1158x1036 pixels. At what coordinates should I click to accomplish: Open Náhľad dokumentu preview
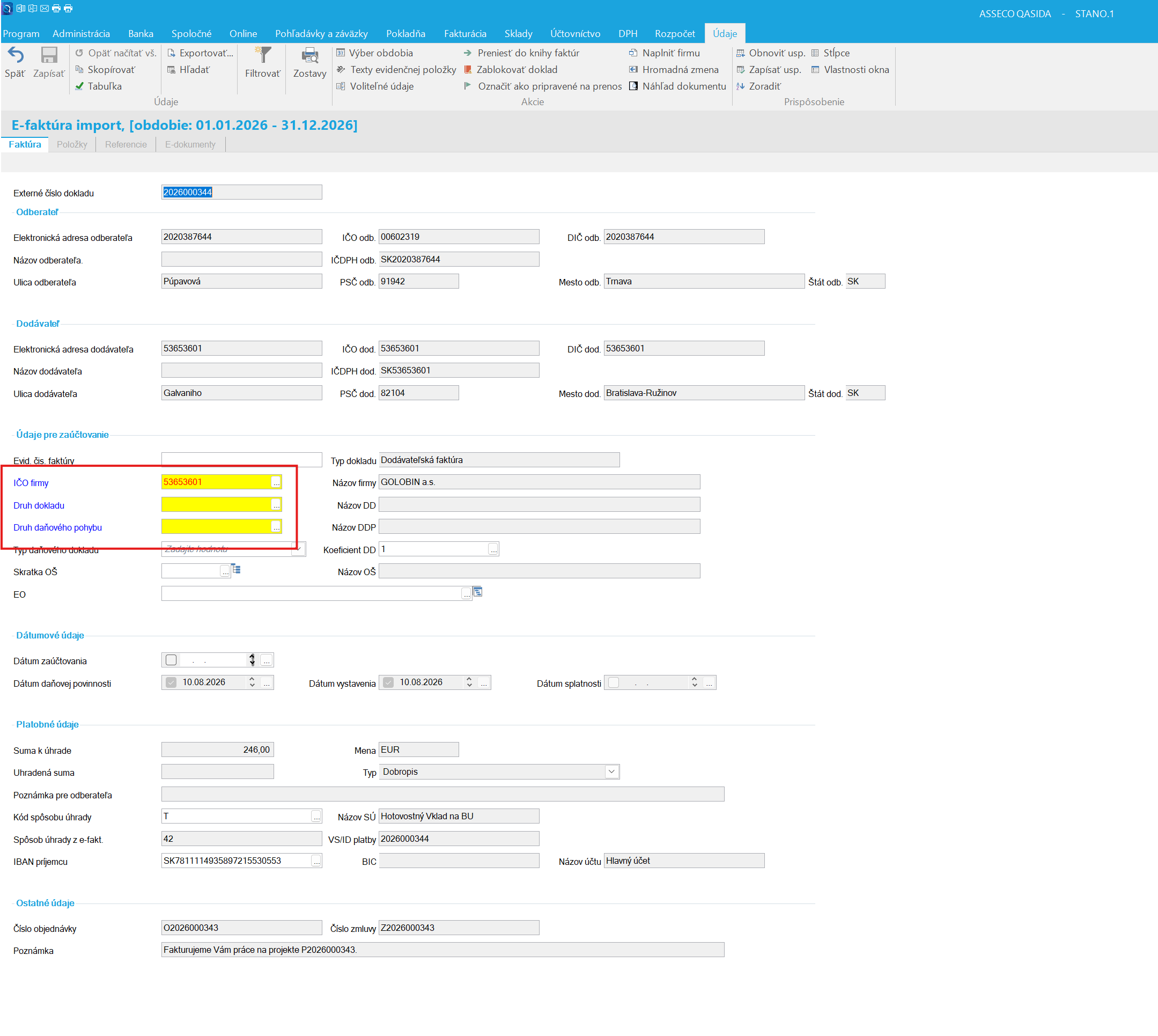(x=677, y=86)
